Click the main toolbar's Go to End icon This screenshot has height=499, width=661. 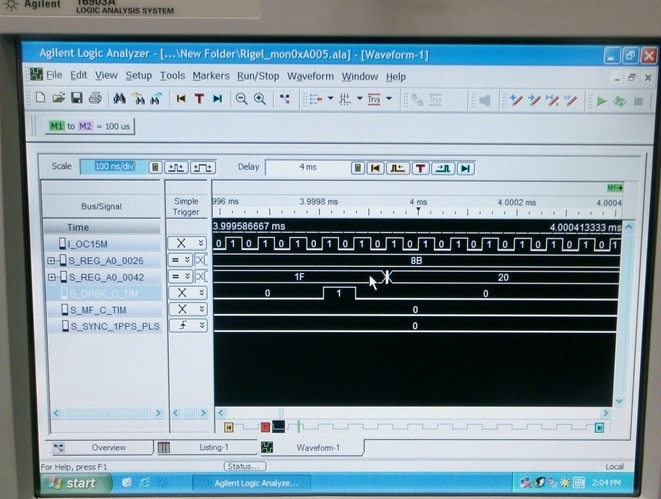pyautogui.click(x=218, y=99)
